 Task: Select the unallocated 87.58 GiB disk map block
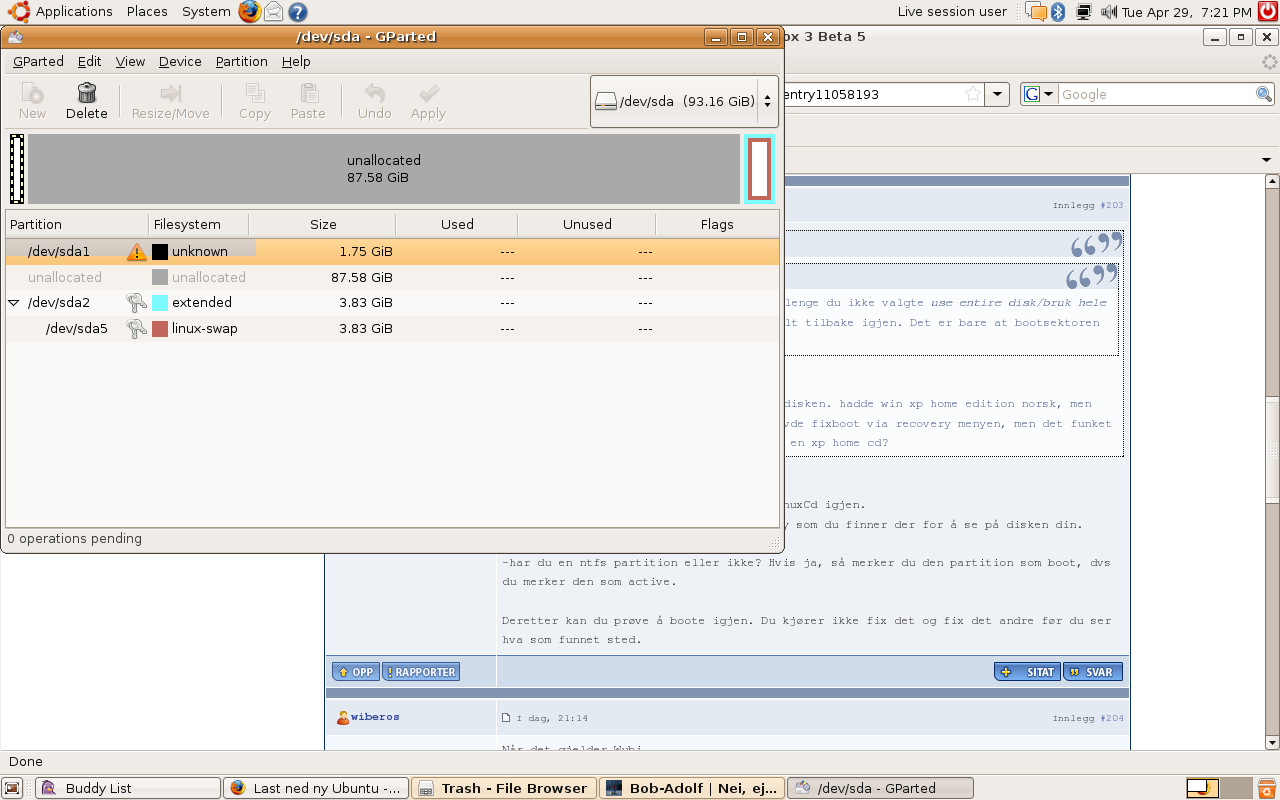pos(384,169)
